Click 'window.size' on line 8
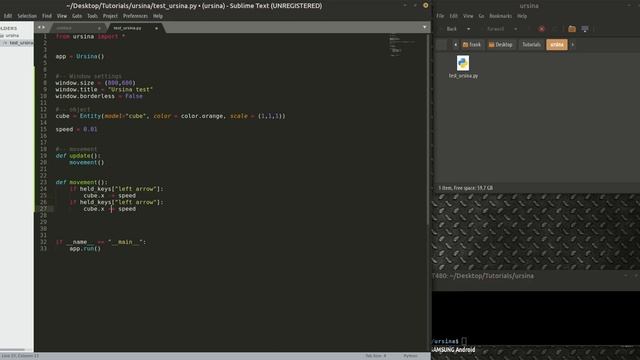Image resolution: width=640 pixels, height=360 pixels. point(75,83)
